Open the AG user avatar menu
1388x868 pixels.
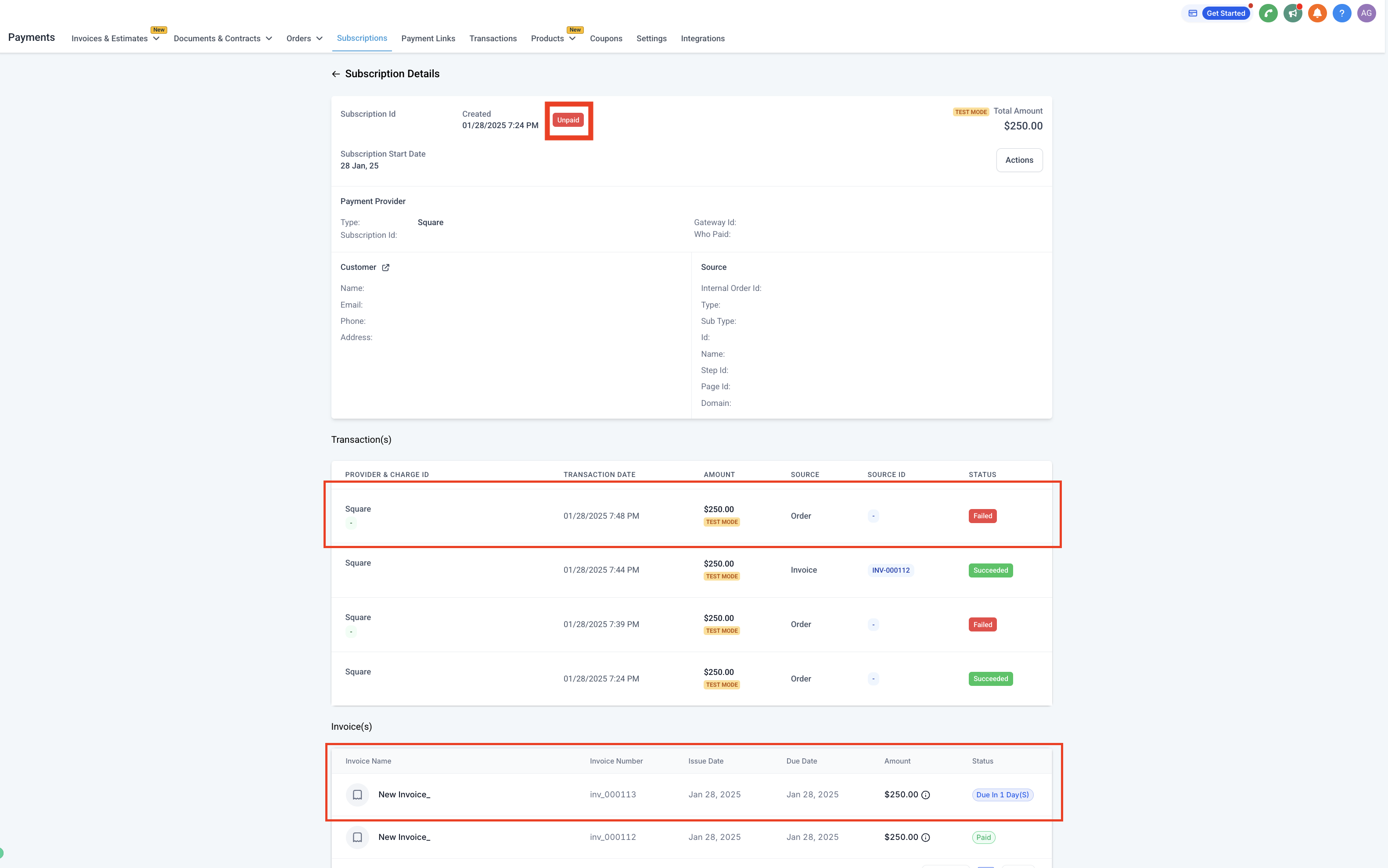pyautogui.click(x=1366, y=13)
